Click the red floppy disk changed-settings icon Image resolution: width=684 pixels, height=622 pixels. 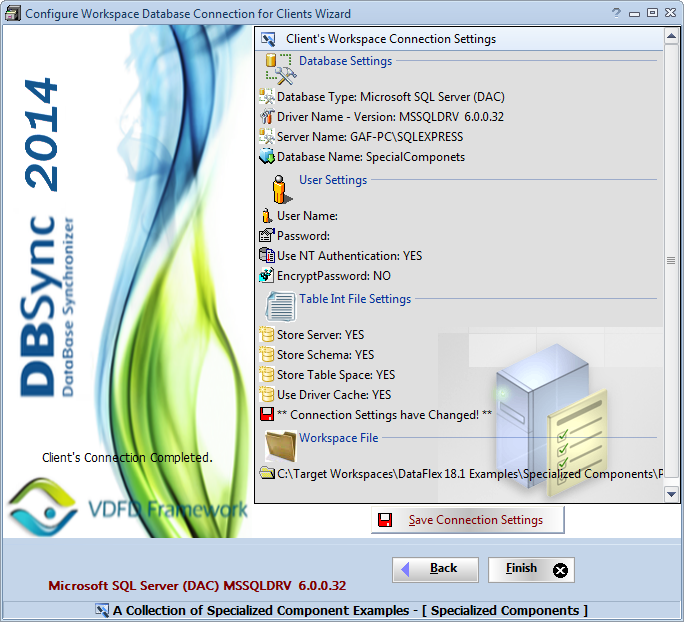tap(266, 414)
